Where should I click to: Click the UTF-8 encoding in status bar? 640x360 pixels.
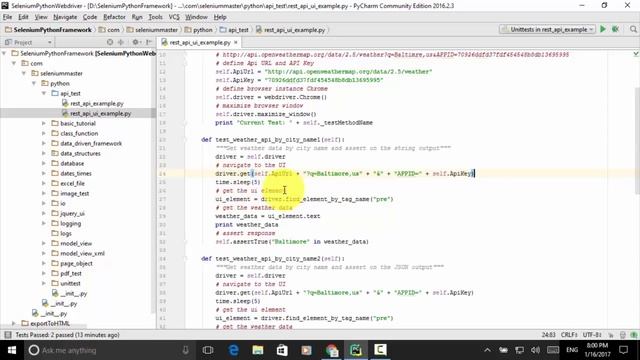[x=592, y=335]
